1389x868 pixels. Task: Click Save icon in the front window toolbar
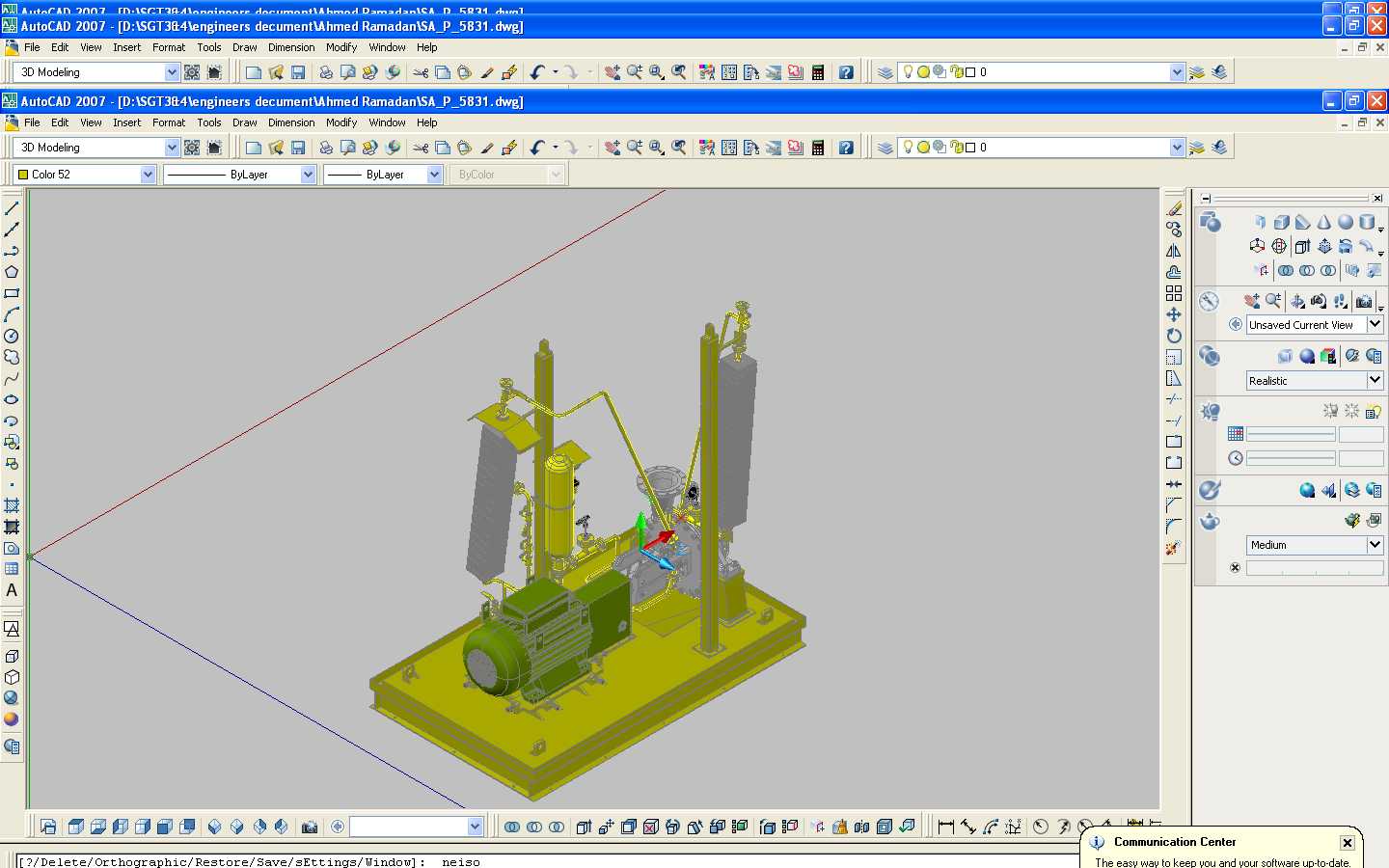pos(298,148)
